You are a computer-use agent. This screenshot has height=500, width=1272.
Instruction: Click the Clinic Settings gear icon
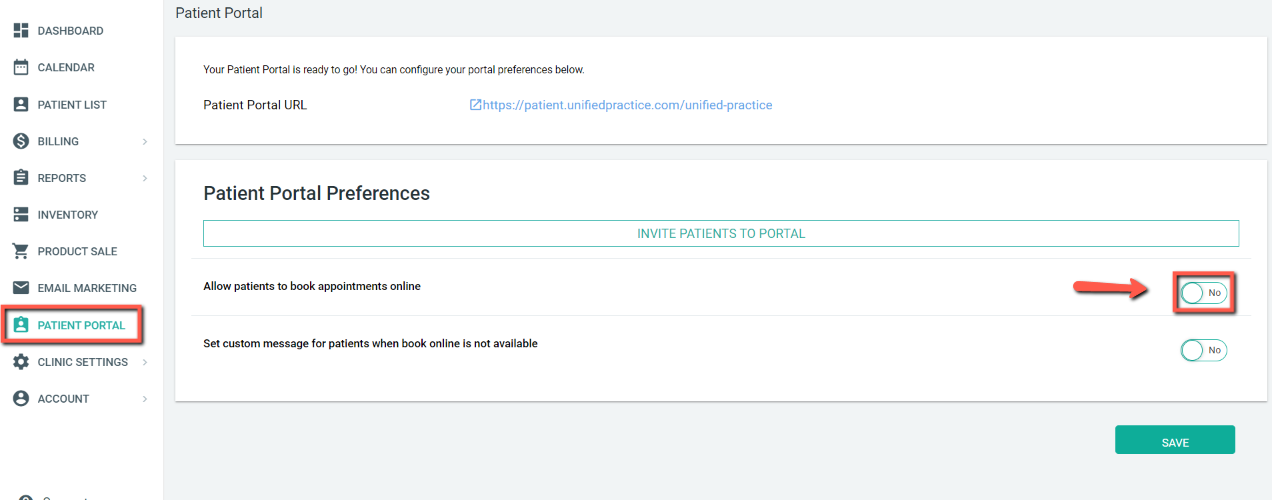coord(20,362)
